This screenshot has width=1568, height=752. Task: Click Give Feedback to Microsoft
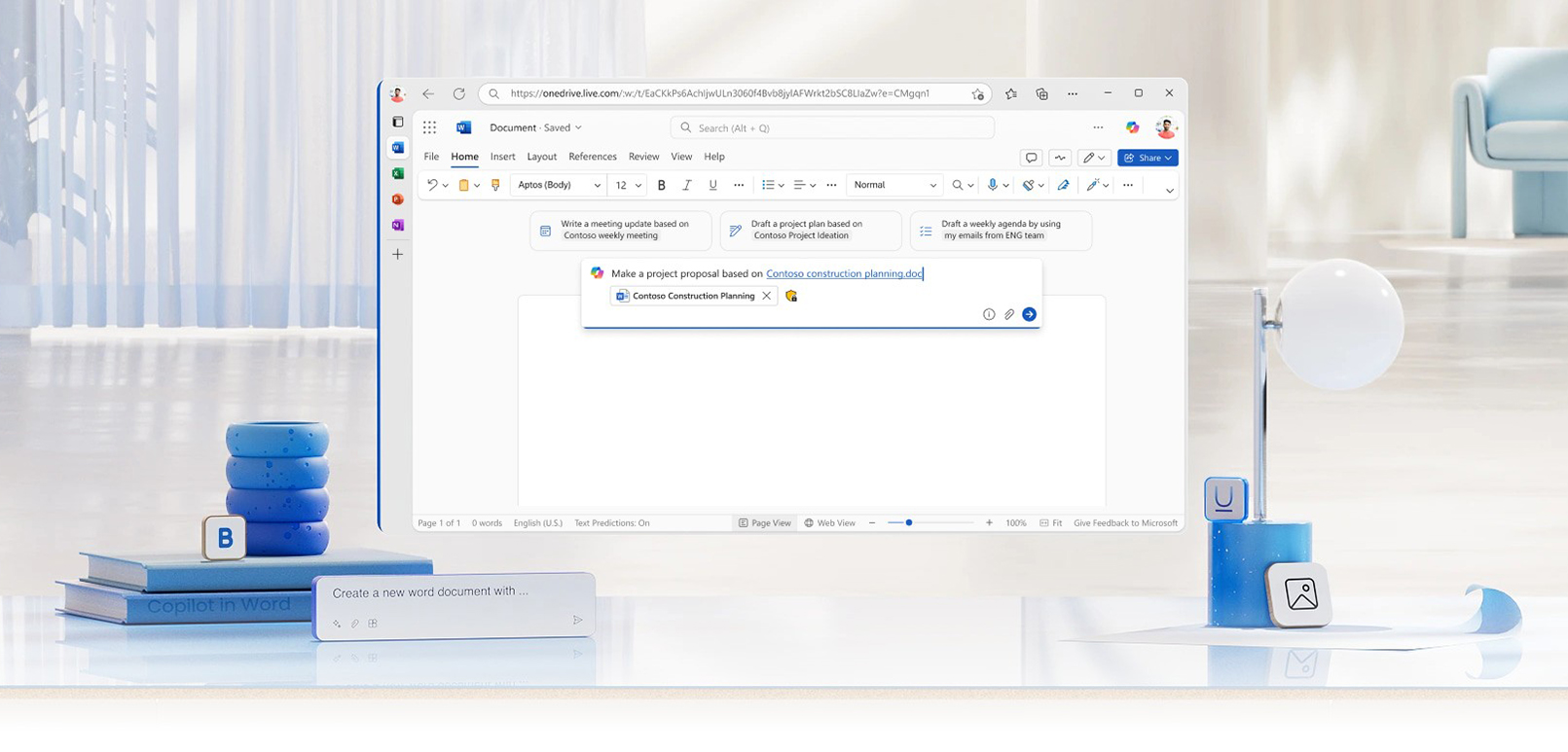1125,523
